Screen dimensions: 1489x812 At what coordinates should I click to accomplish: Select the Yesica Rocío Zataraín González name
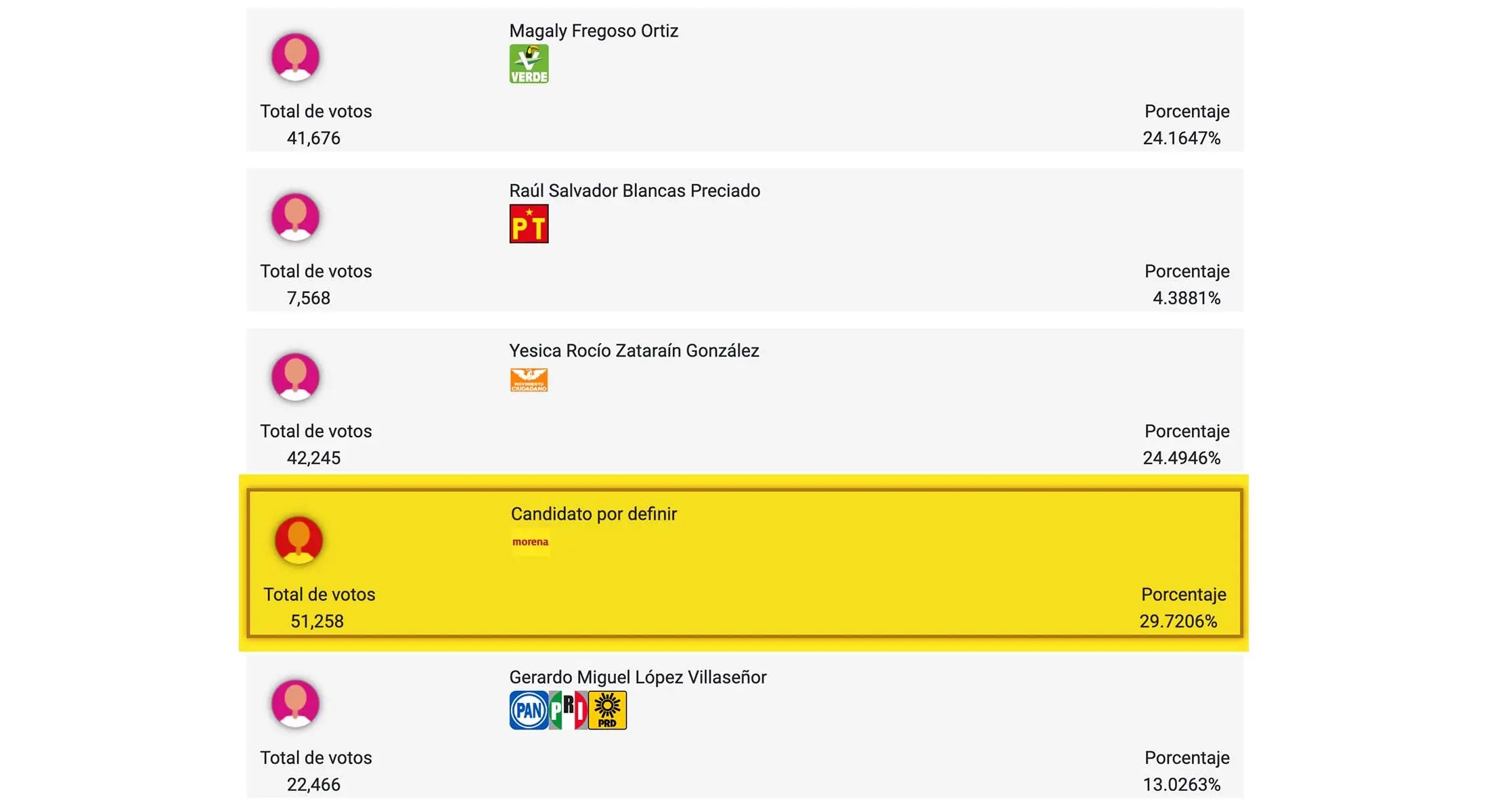coord(634,351)
